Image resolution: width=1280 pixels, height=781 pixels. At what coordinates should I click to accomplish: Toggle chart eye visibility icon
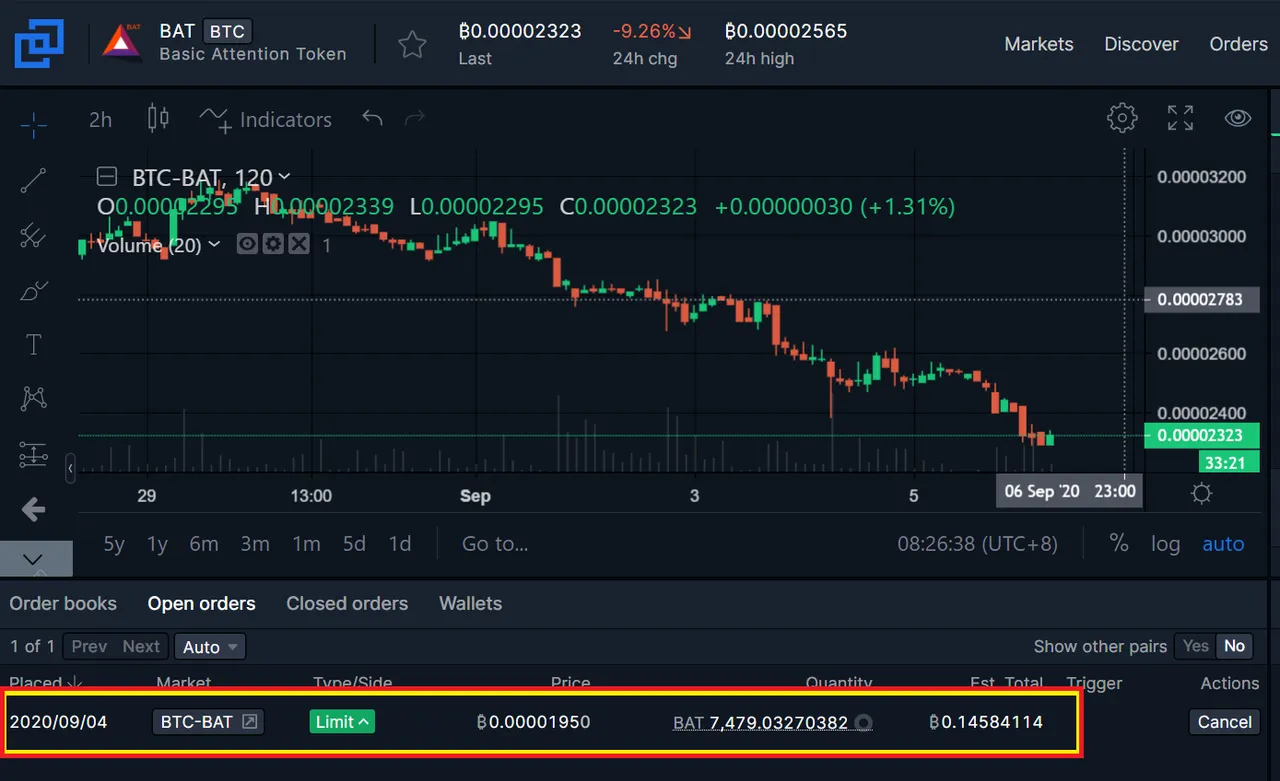coord(1238,118)
